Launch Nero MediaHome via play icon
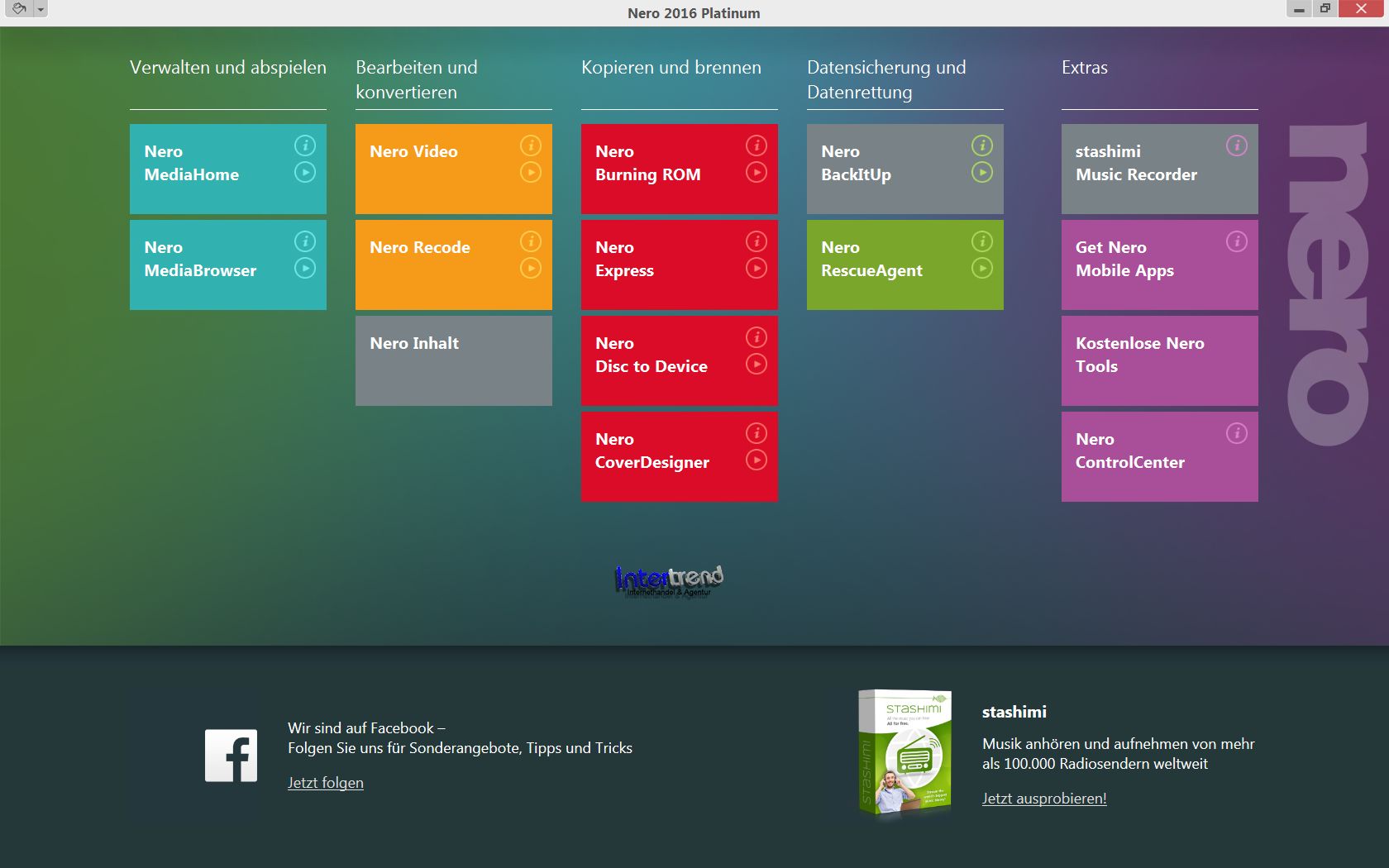This screenshot has height=868, width=1389. (305, 172)
